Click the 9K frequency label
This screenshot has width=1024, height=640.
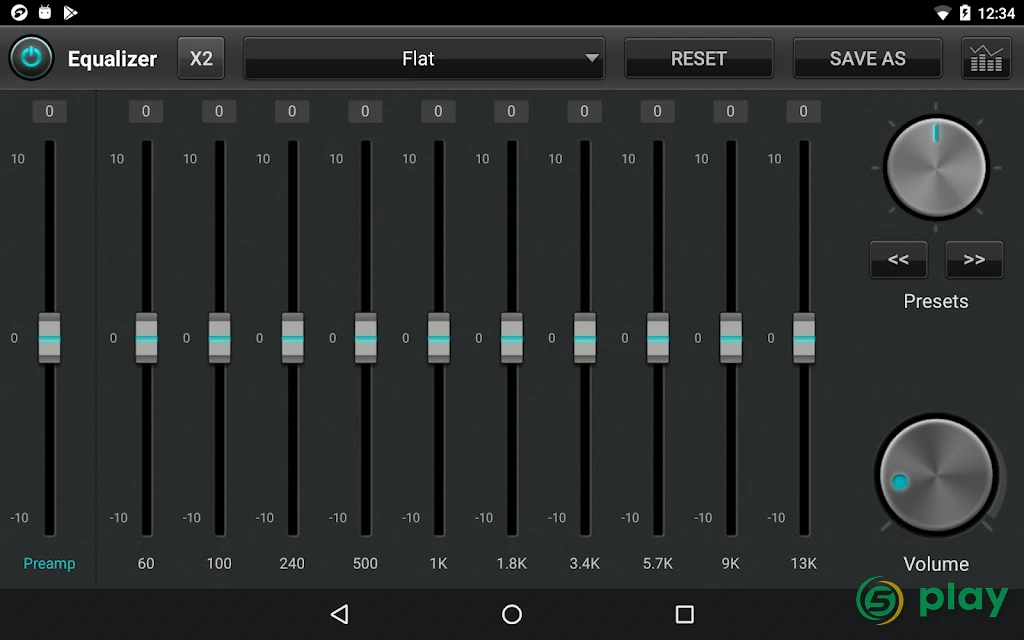[731, 564]
